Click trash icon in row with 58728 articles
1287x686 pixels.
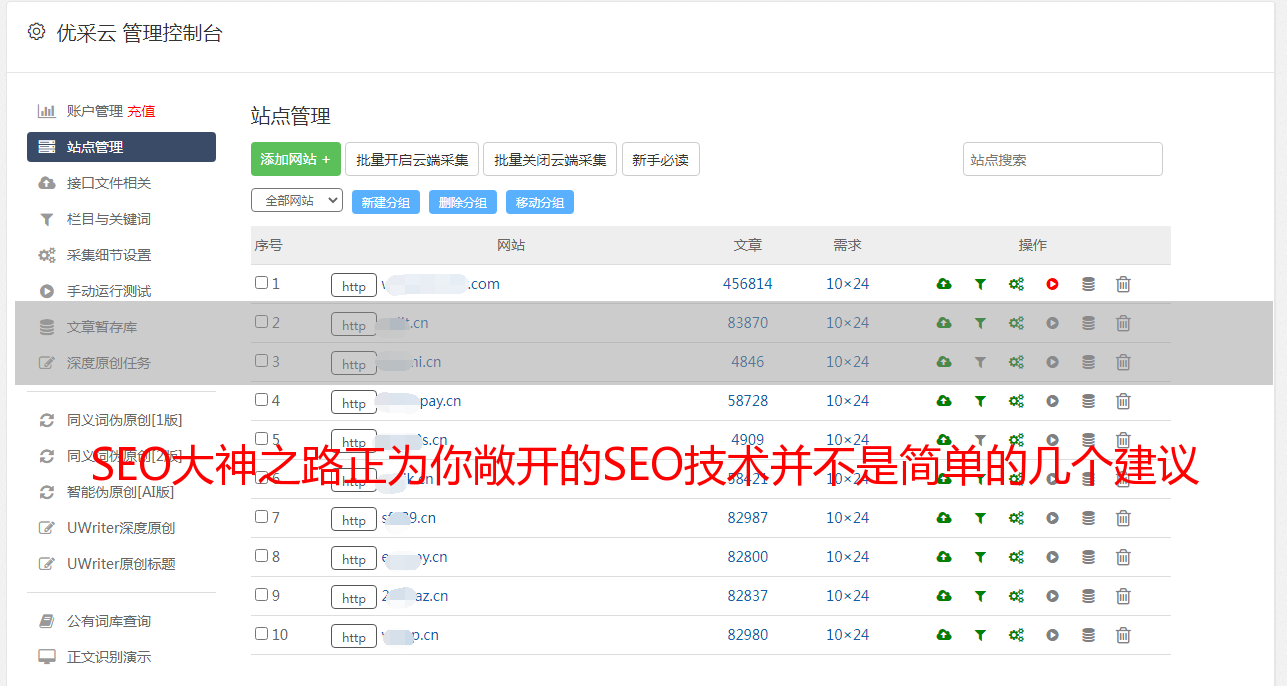pyautogui.click(x=1123, y=401)
